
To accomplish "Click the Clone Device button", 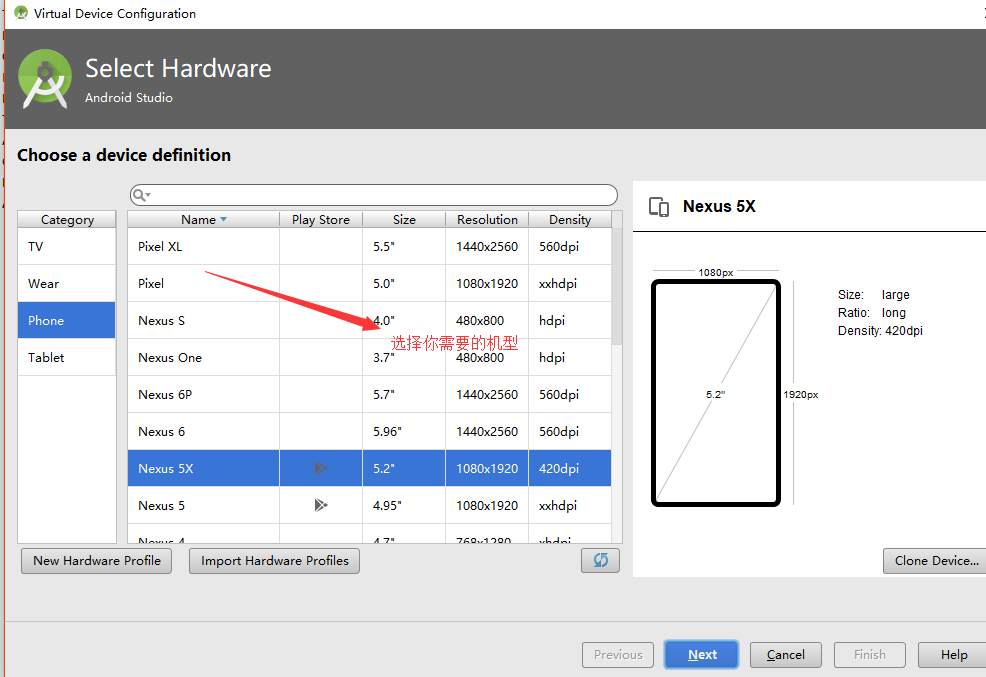I will 936,561.
